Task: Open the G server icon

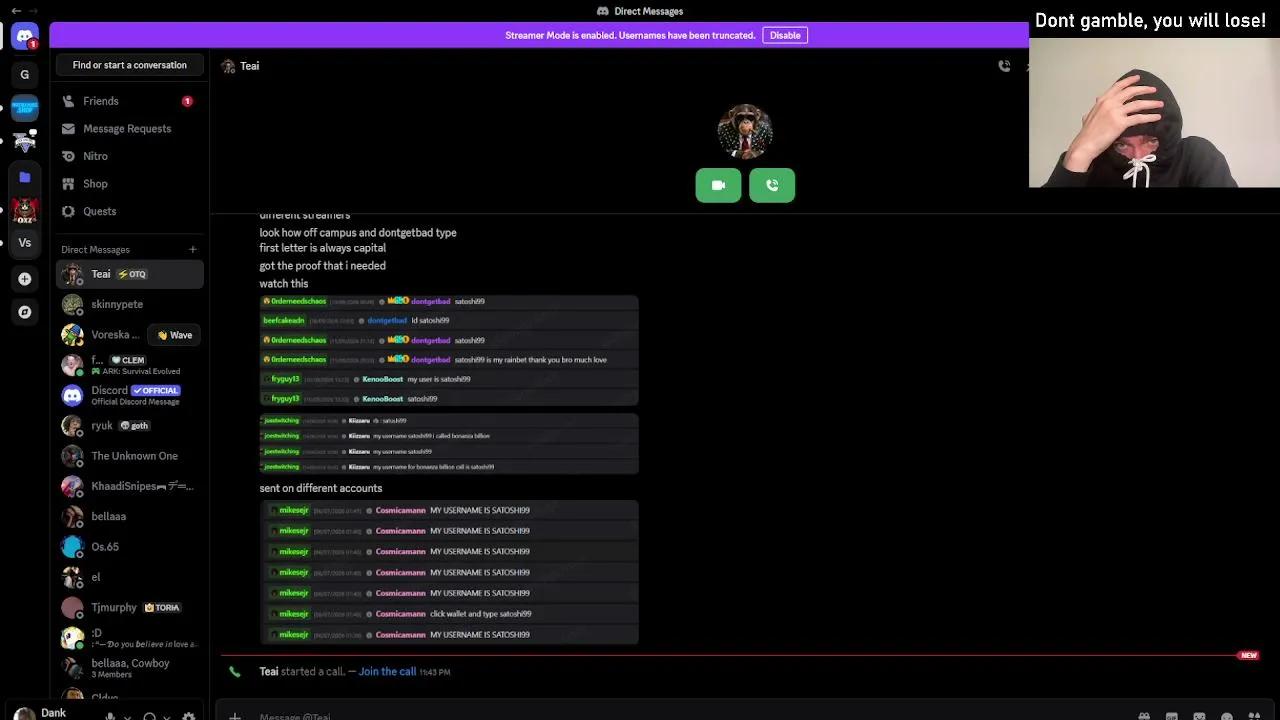Action: (x=25, y=74)
